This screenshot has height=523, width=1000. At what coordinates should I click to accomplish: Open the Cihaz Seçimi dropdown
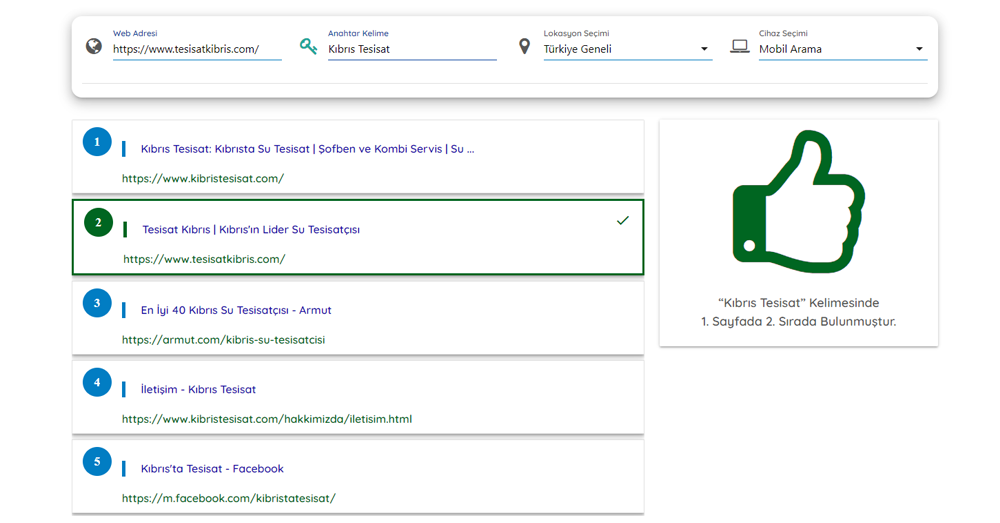pyautogui.click(x=842, y=49)
